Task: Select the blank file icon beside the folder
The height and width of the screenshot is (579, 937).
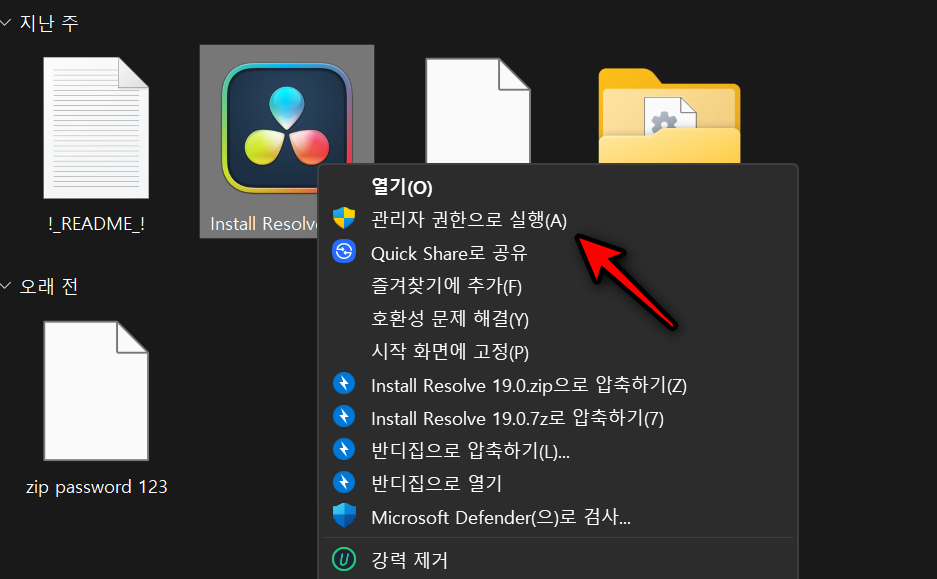Action: coord(477,111)
